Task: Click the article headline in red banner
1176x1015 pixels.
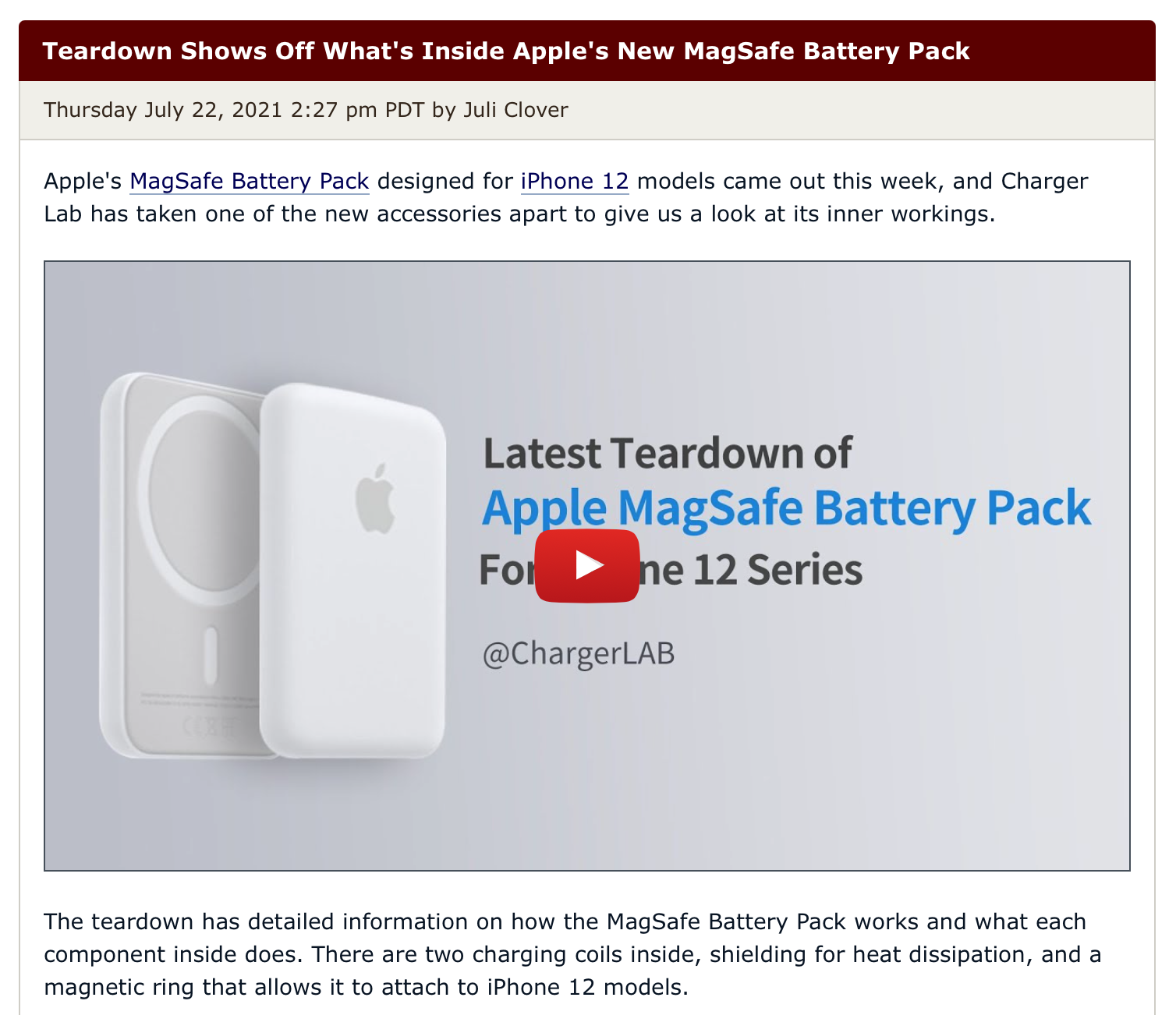Action: pyautogui.click(x=506, y=51)
